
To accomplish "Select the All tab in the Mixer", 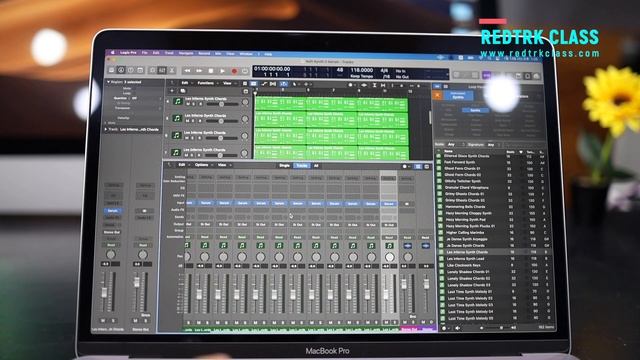I will tap(316, 166).
